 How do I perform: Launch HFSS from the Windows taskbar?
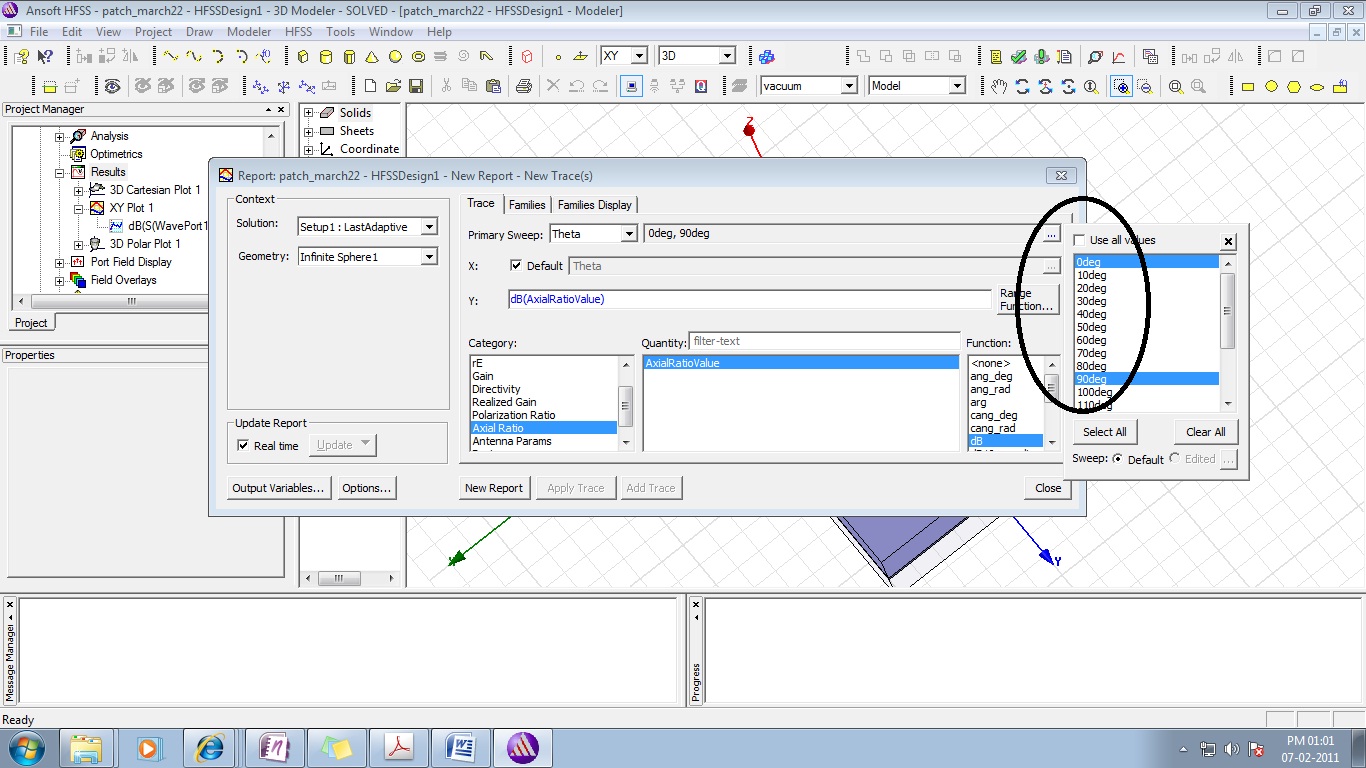pyautogui.click(x=522, y=747)
